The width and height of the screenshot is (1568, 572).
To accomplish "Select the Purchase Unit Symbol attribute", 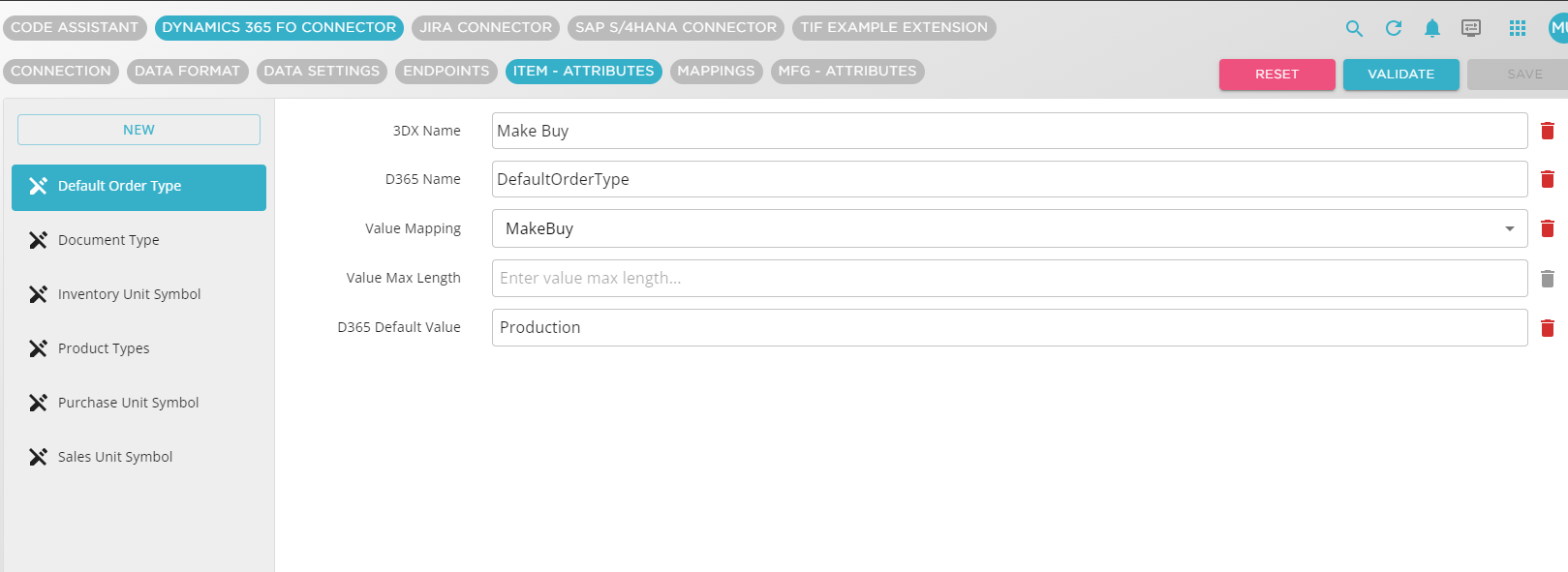I will tap(128, 403).
